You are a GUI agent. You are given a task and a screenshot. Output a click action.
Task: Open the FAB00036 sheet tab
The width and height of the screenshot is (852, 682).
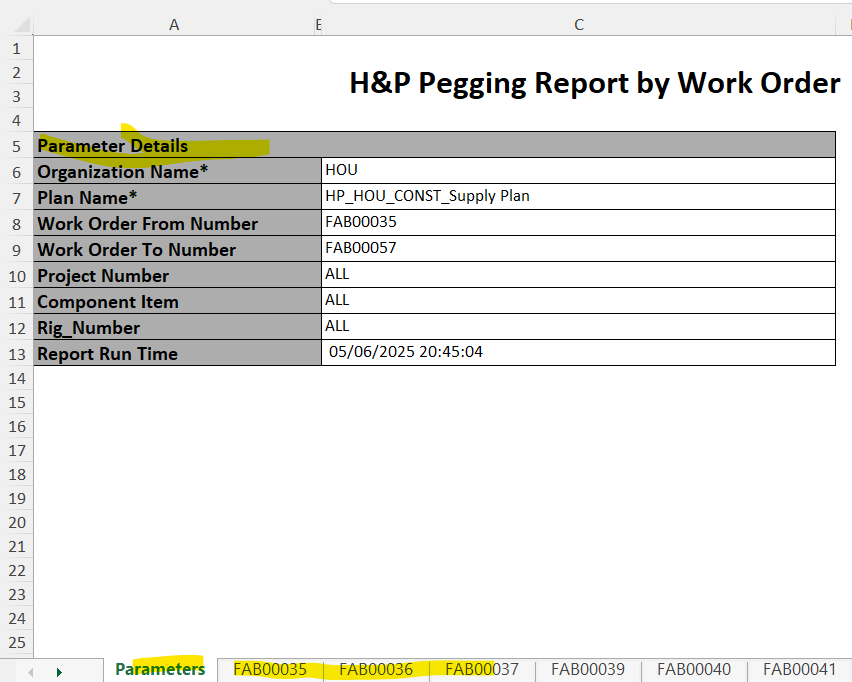(x=376, y=669)
